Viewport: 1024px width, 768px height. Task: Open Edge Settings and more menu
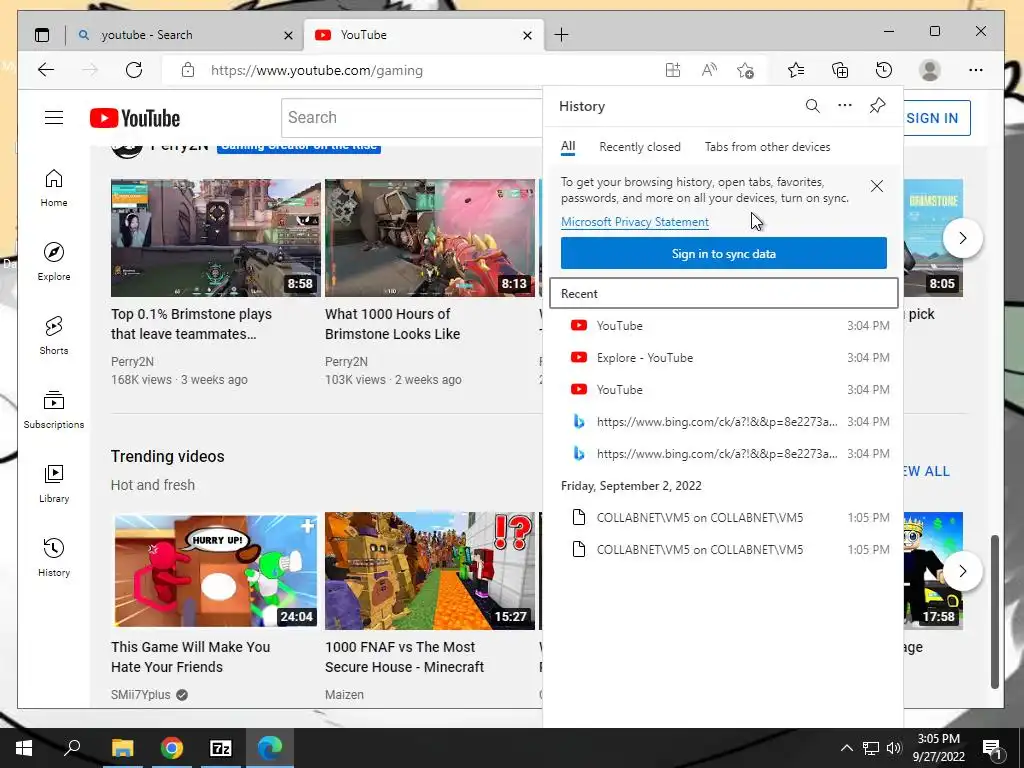(976, 70)
